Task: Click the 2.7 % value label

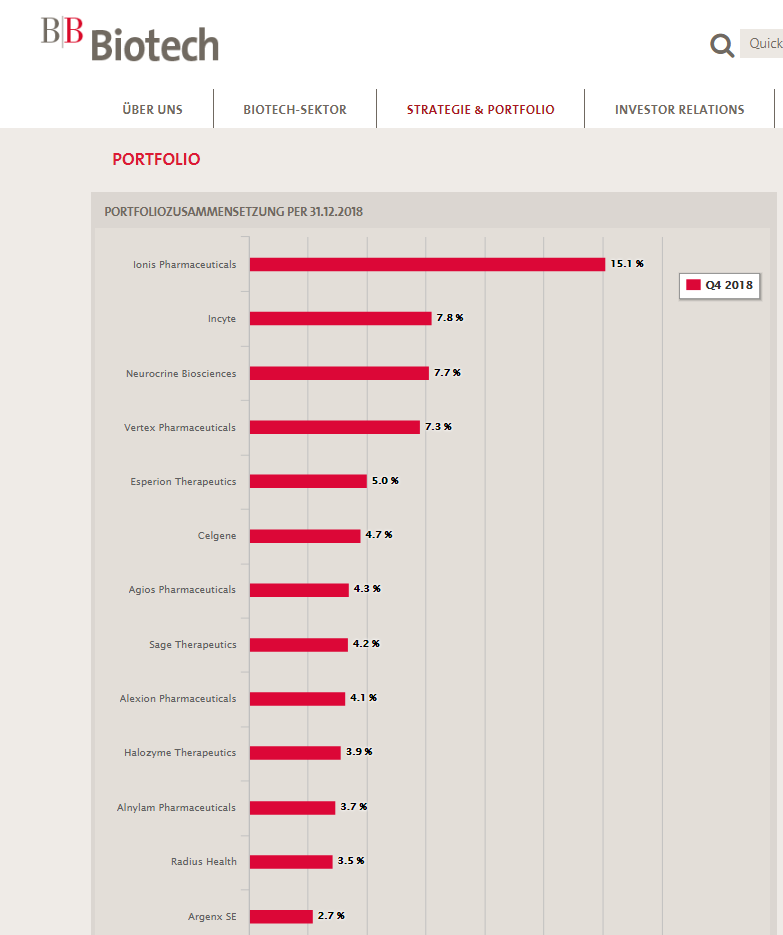Action: click(x=331, y=916)
